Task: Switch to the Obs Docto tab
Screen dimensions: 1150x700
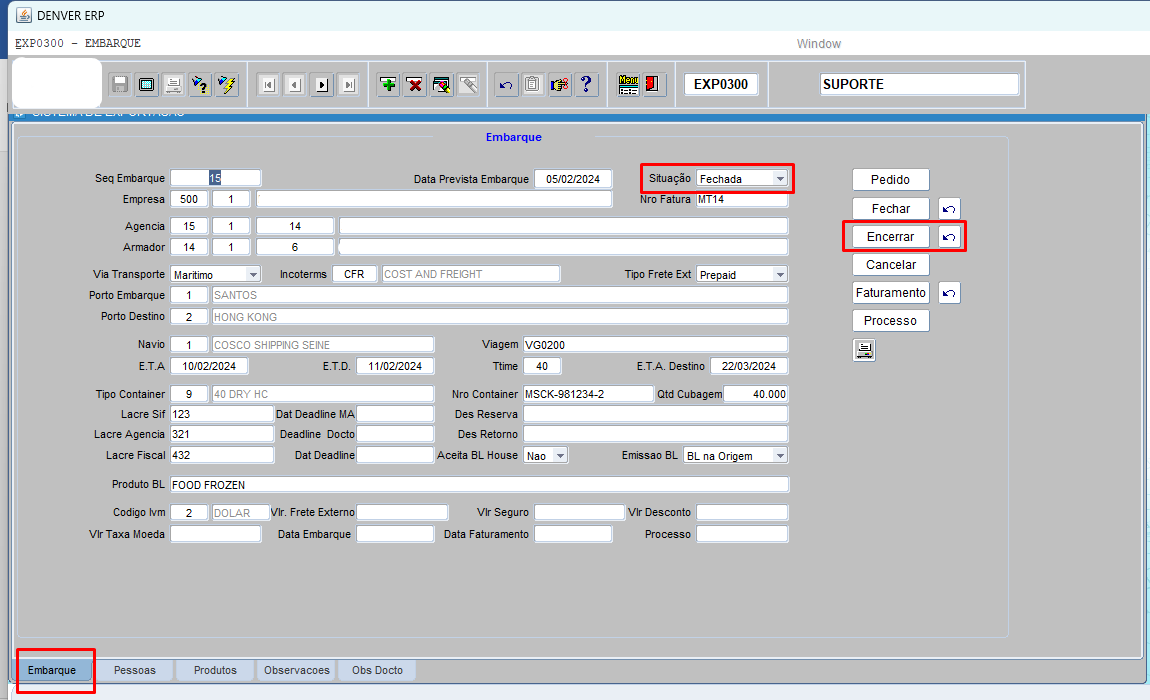Action: [377, 670]
